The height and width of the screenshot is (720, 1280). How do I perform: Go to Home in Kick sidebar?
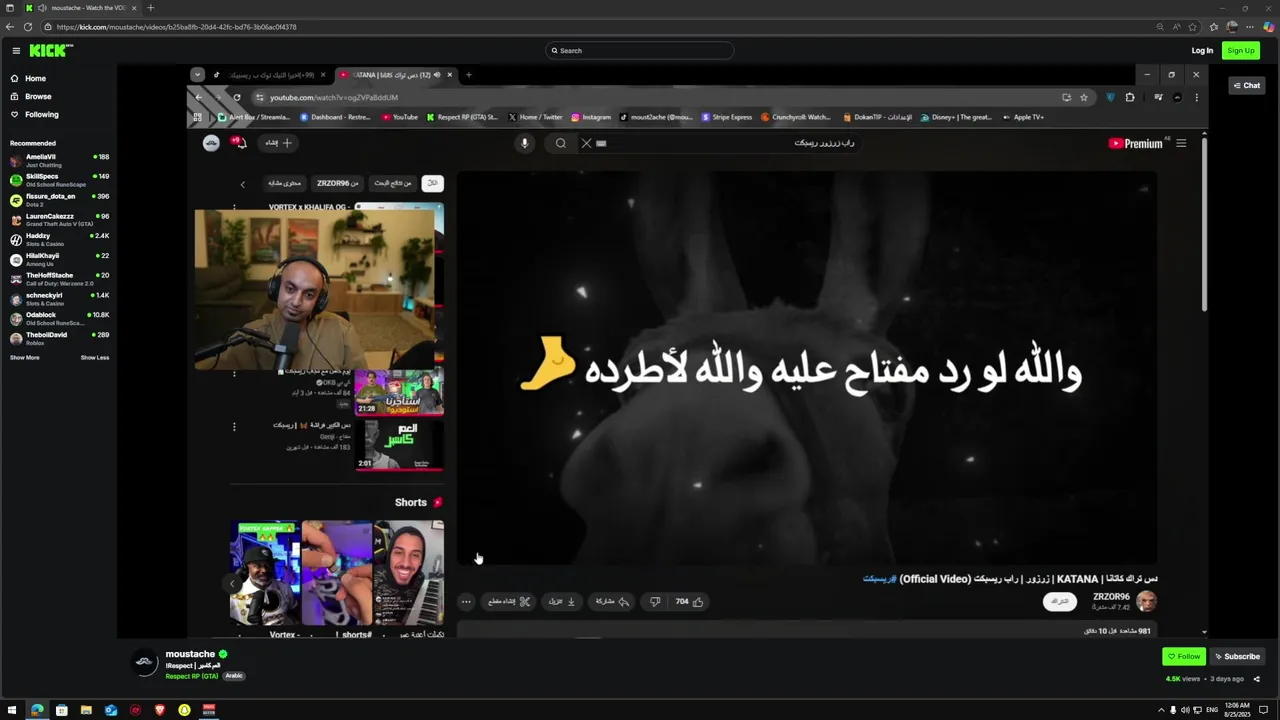click(35, 78)
